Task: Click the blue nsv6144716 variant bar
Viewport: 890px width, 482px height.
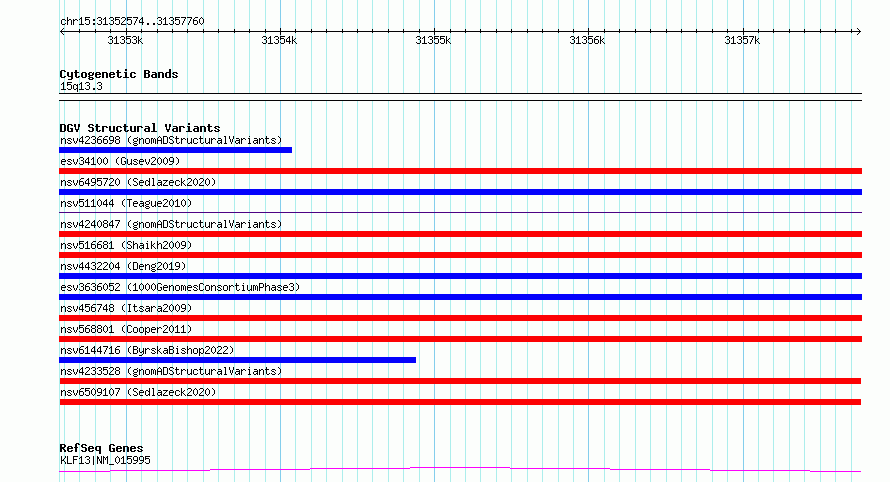Action: click(237, 360)
